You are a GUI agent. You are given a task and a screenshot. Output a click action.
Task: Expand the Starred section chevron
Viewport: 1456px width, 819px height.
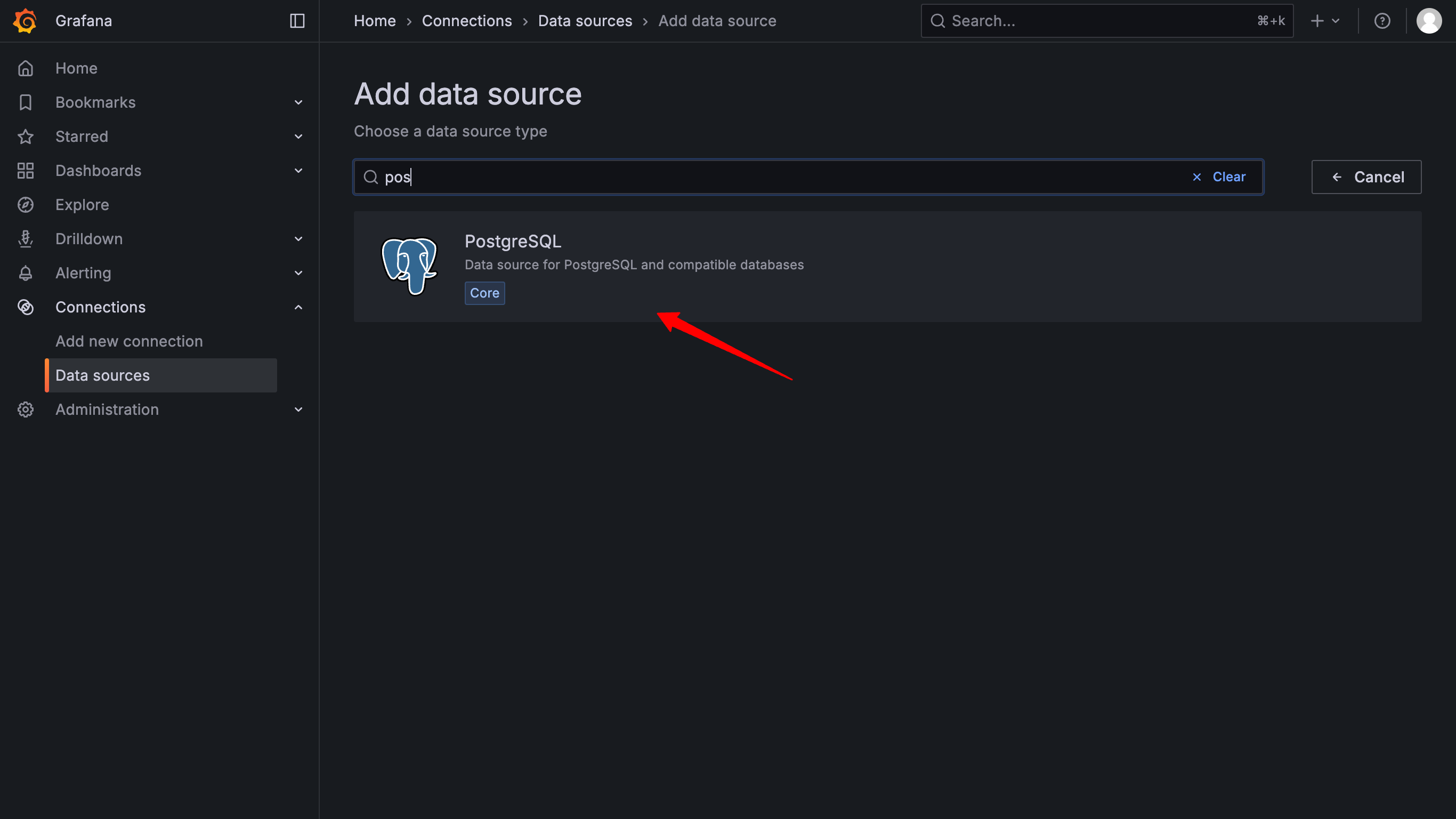point(298,137)
